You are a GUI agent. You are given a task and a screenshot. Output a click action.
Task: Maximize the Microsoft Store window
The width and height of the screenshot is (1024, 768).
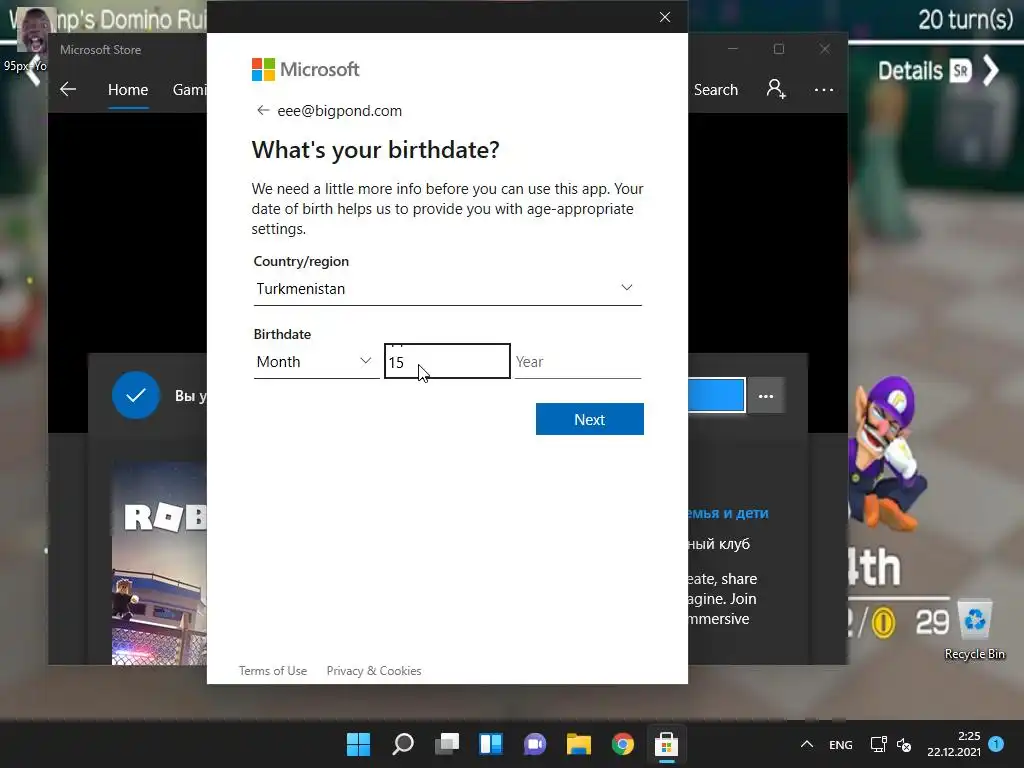pos(778,49)
